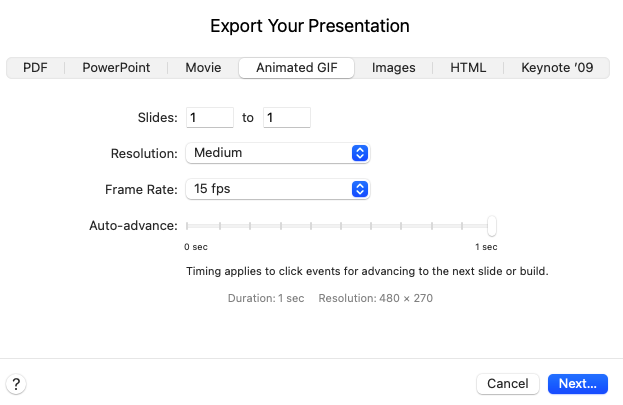Choose the Images export tab
The image size is (623, 405).
click(393, 68)
